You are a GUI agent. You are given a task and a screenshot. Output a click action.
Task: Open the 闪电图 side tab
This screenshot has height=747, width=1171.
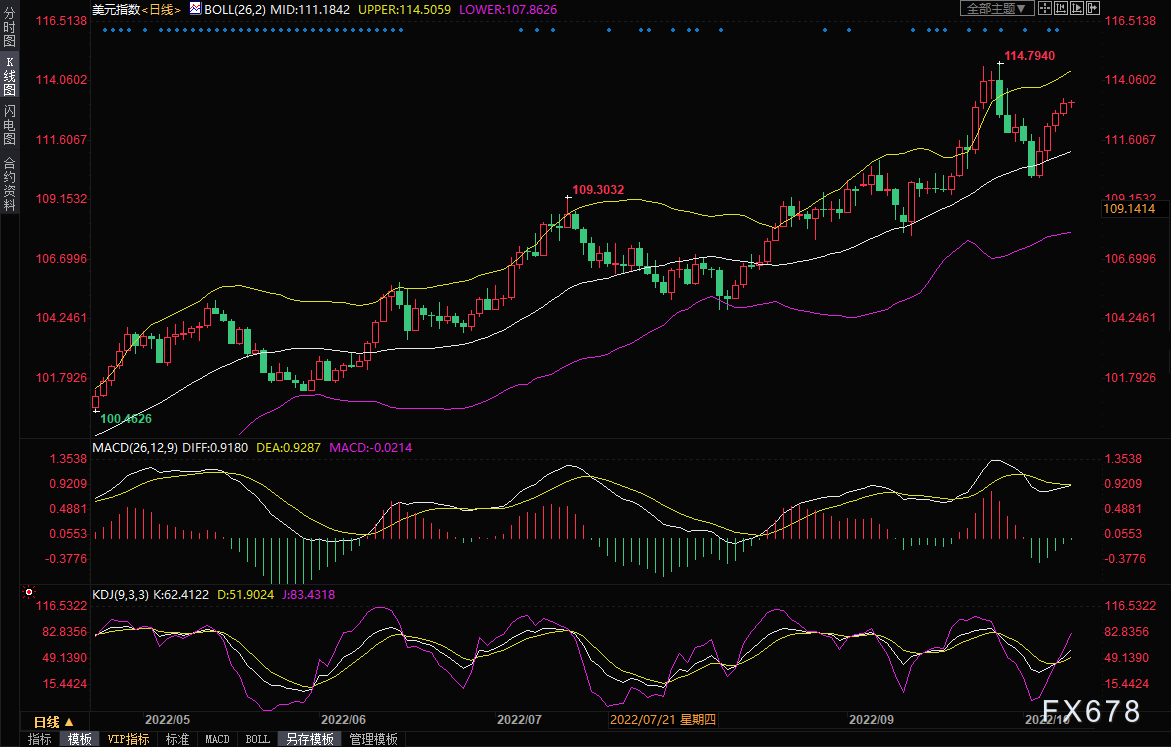(9, 124)
